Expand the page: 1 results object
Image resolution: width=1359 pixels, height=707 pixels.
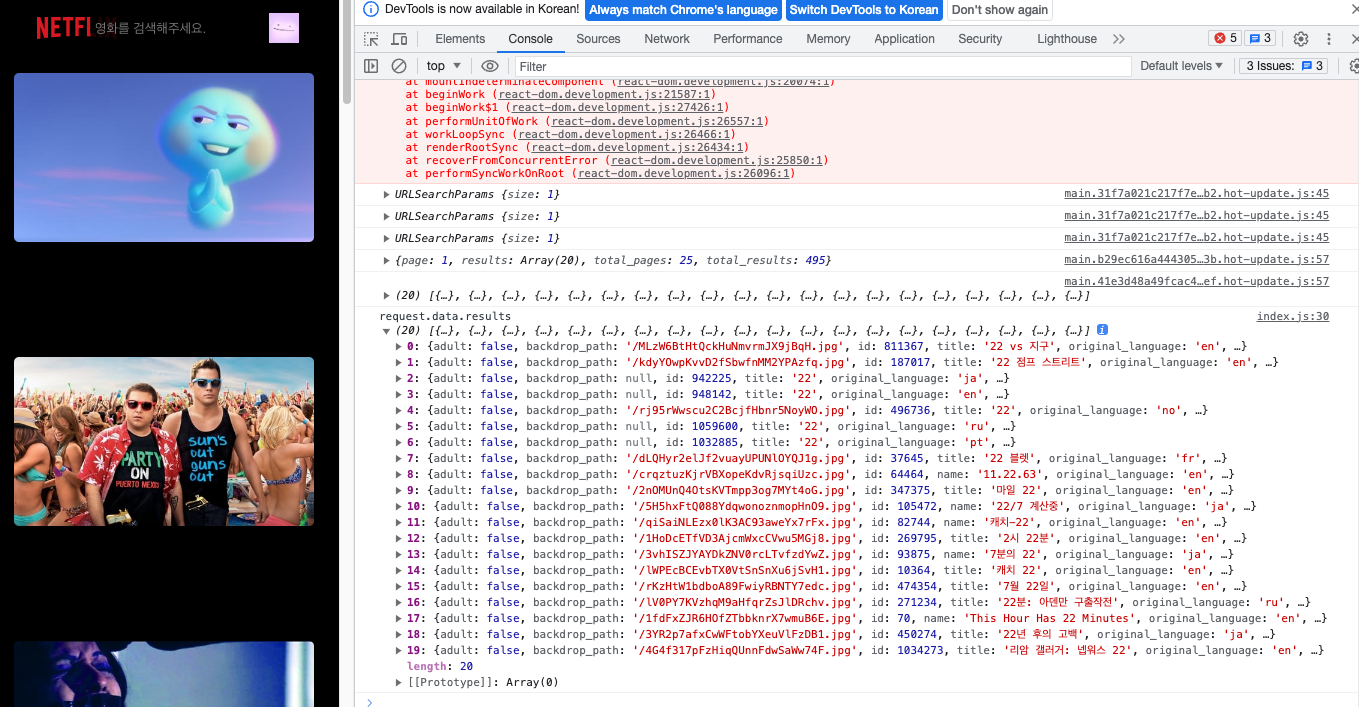click(x=387, y=260)
